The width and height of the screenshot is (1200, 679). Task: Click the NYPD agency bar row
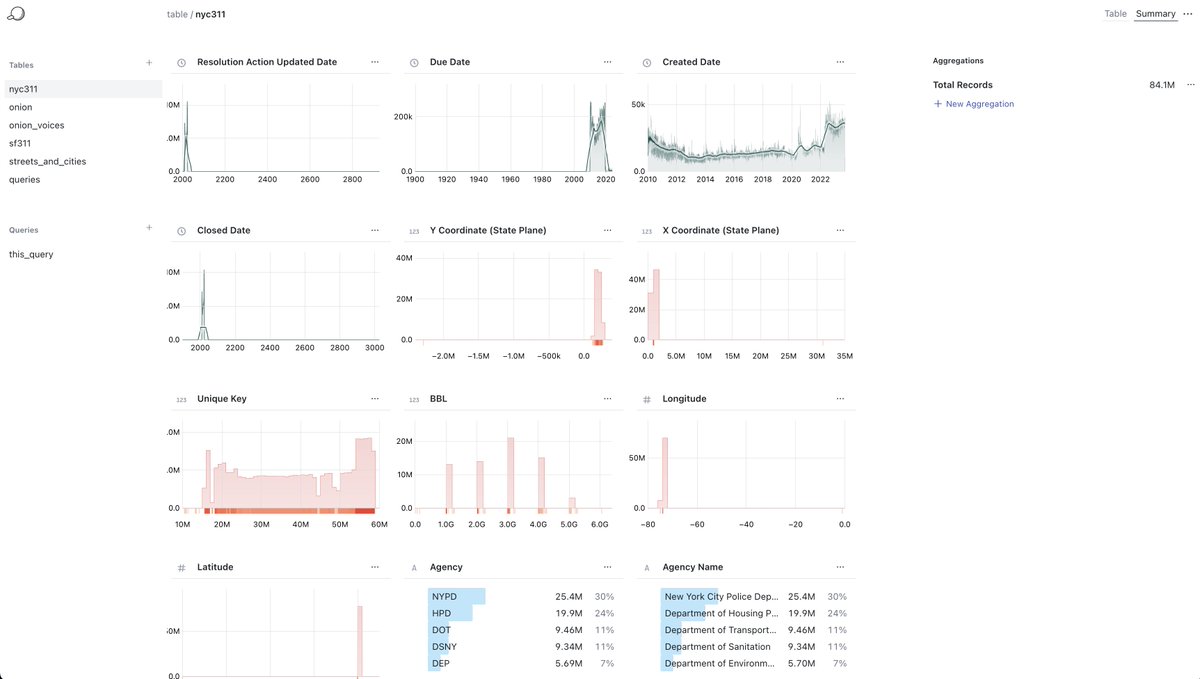tap(520, 597)
